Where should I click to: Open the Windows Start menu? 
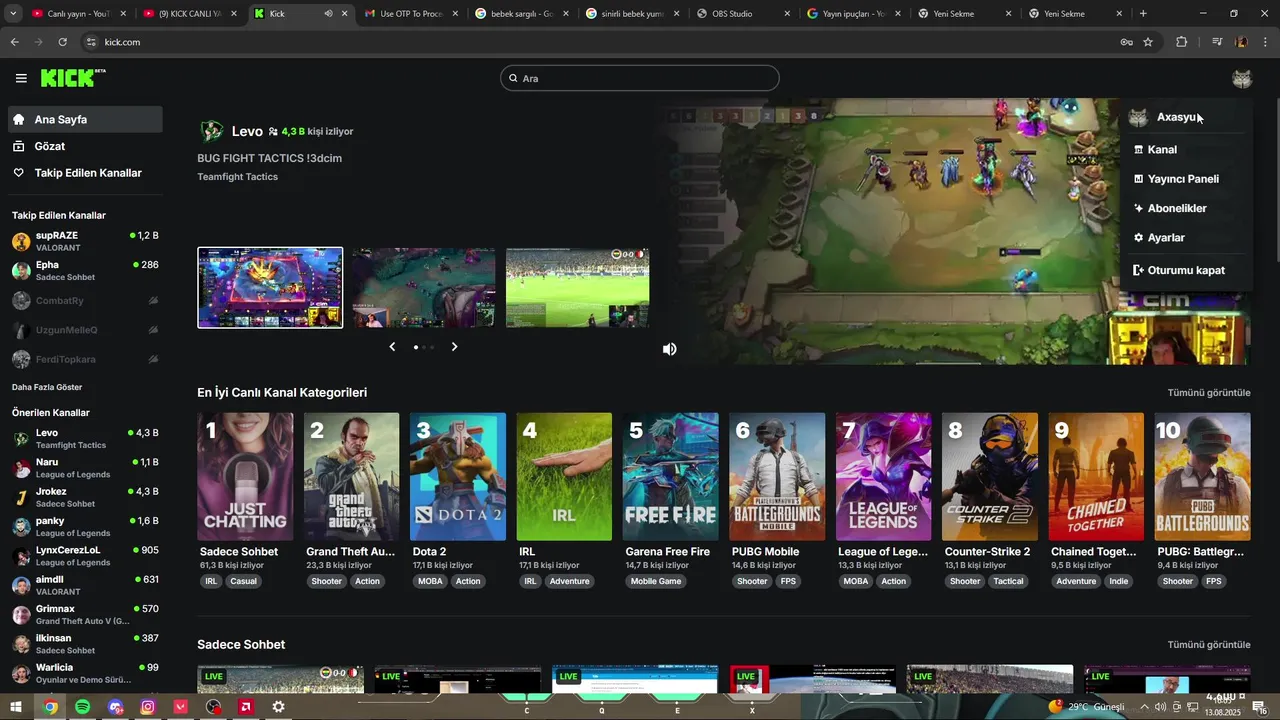point(16,707)
